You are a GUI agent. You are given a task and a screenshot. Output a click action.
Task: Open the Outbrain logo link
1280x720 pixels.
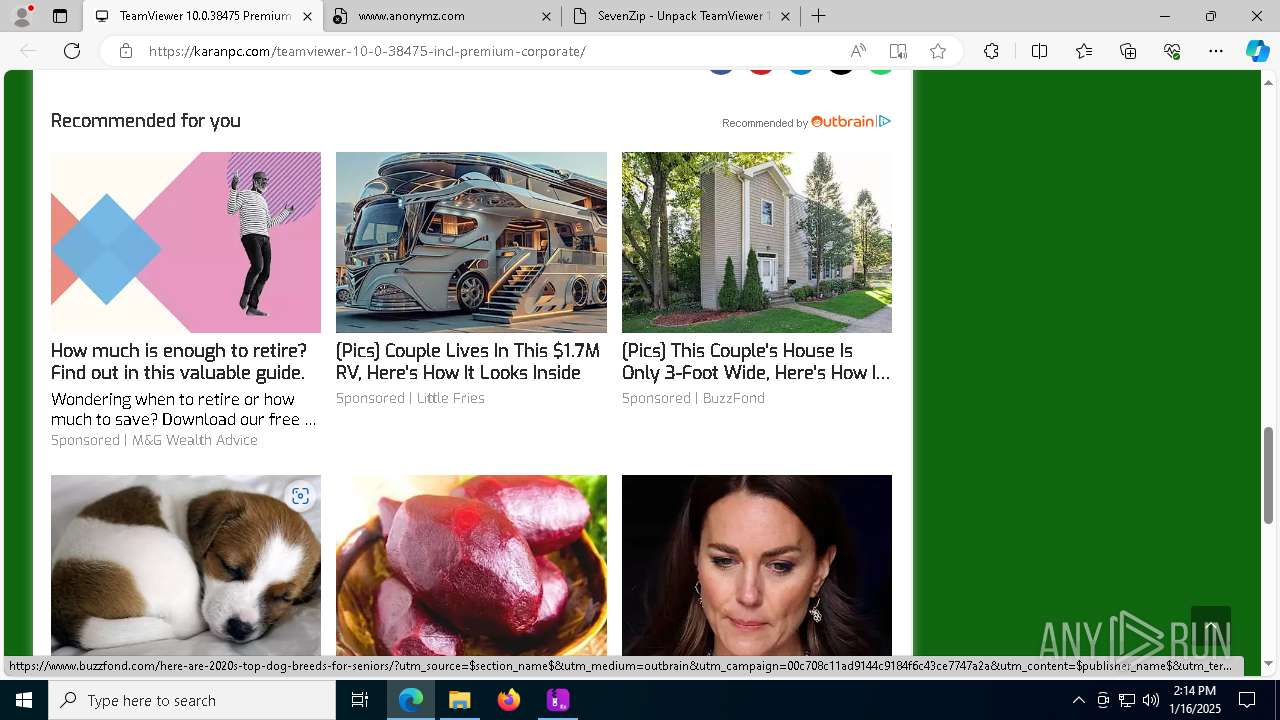pos(843,121)
